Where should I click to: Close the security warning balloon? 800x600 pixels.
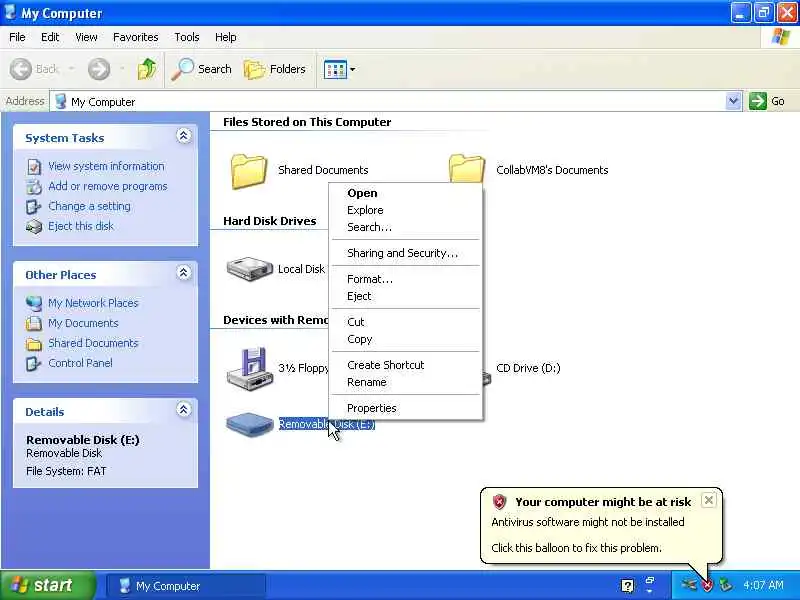click(x=708, y=501)
